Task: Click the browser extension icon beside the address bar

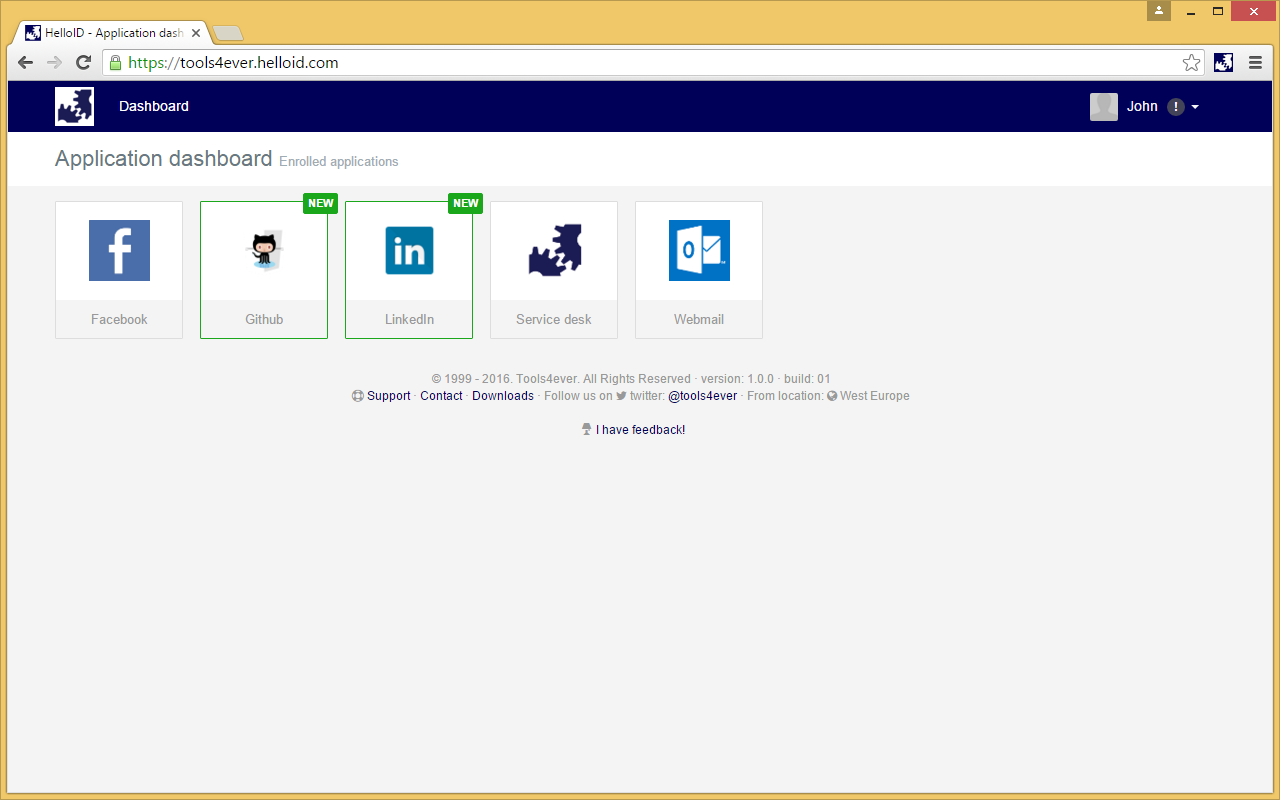Action: pyautogui.click(x=1223, y=62)
